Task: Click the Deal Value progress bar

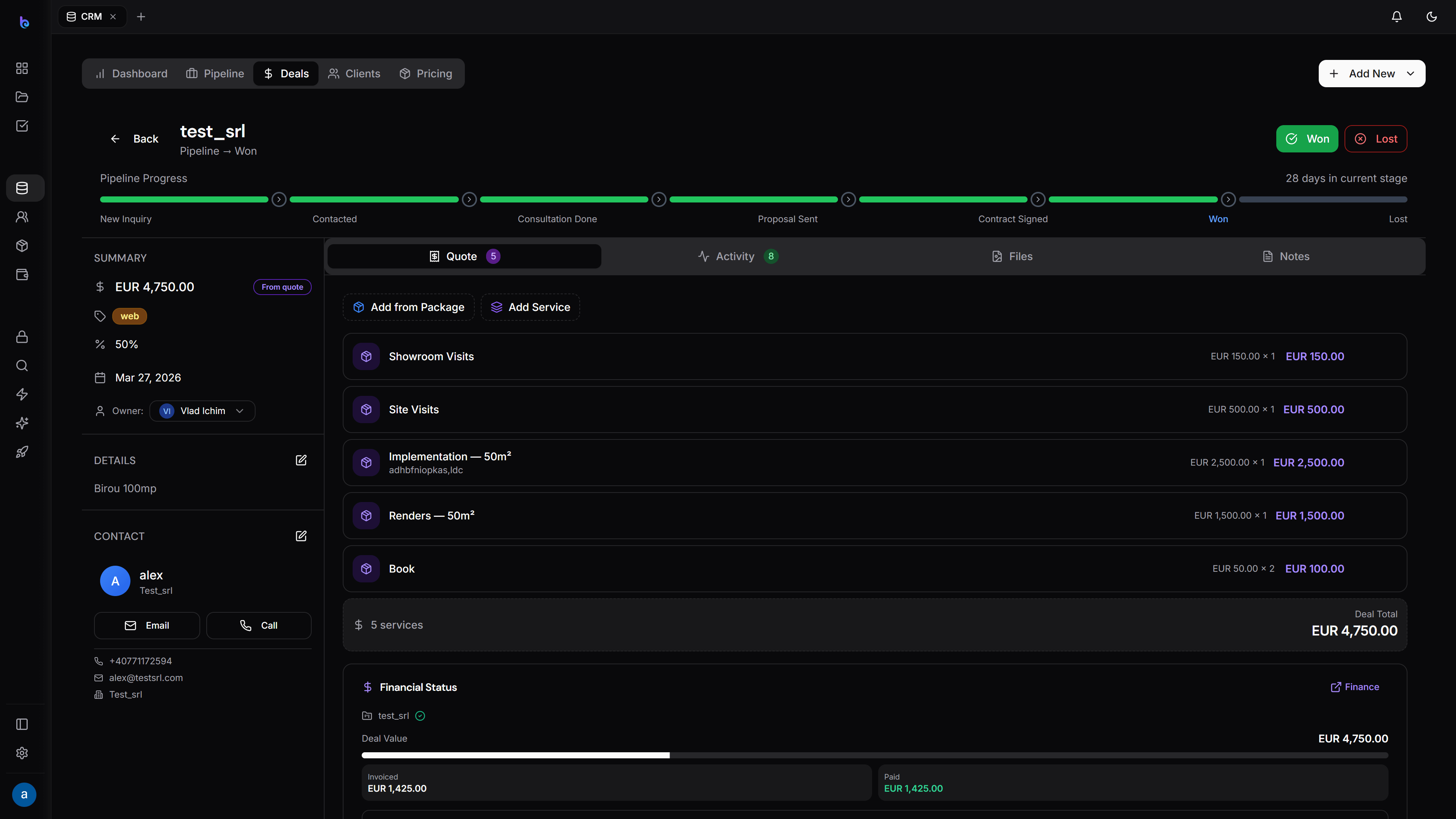Action: 875,755
